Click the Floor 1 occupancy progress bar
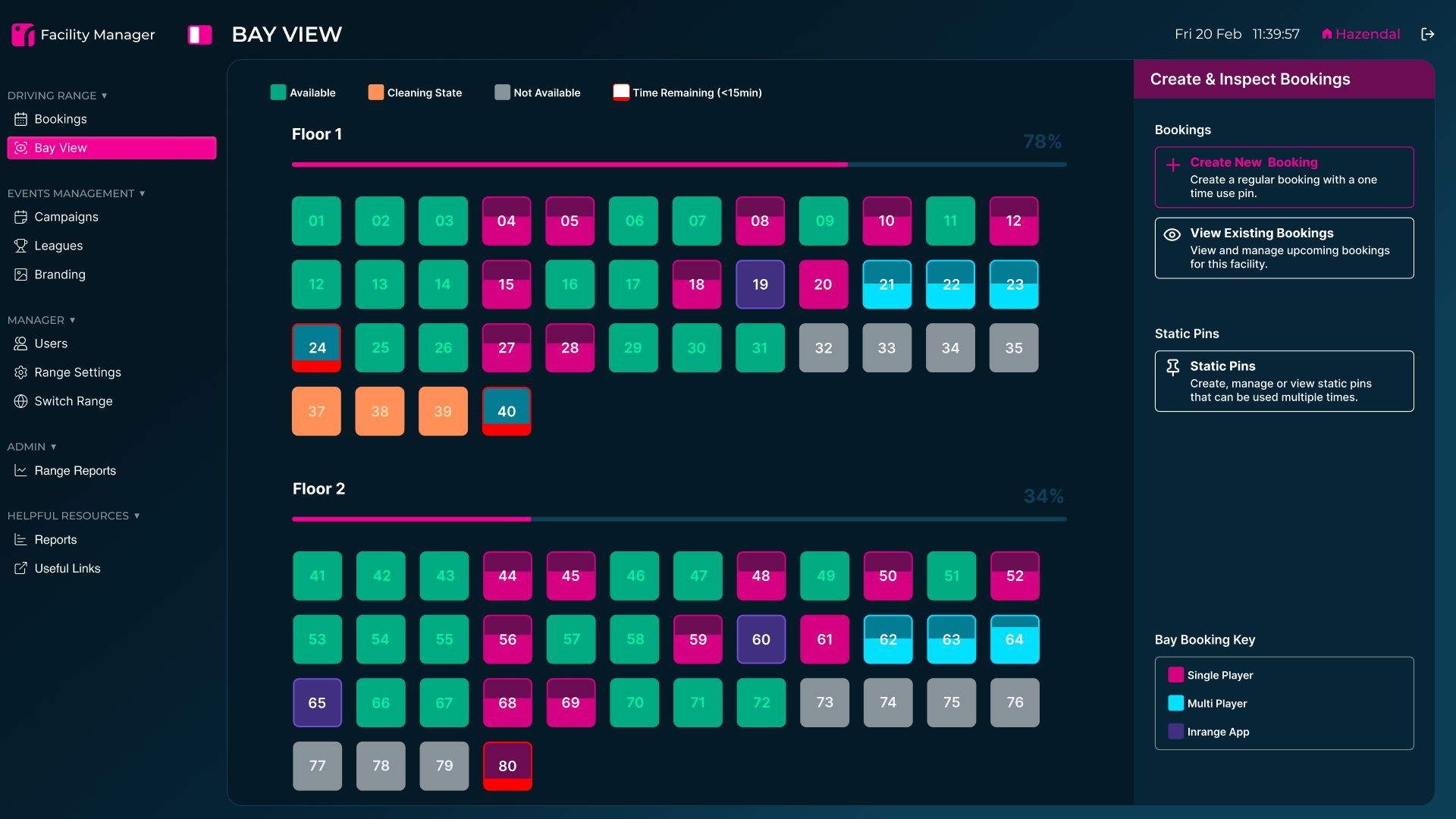Image resolution: width=1456 pixels, height=819 pixels. 679,164
